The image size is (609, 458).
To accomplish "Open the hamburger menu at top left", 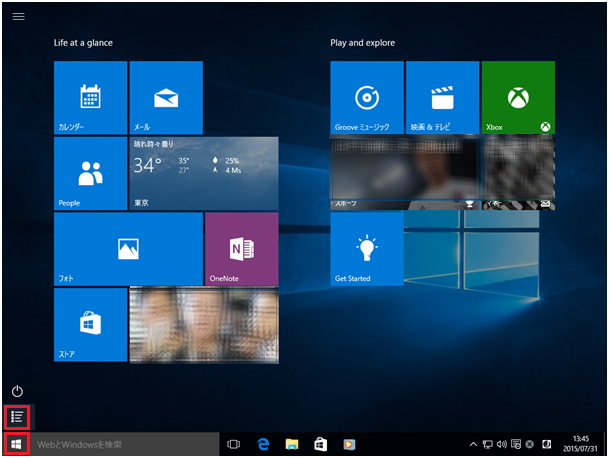I will pyautogui.click(x=18, y=16).
